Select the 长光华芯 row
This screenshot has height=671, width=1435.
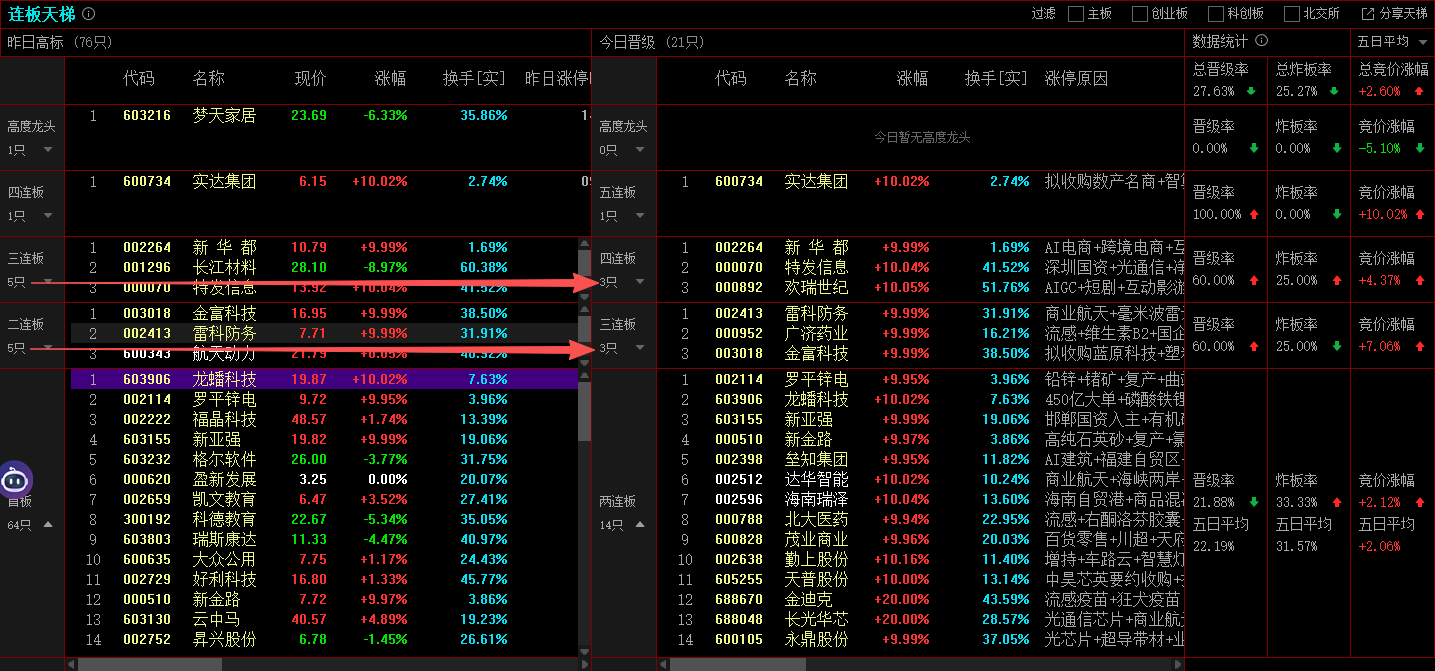pos(921,620)
